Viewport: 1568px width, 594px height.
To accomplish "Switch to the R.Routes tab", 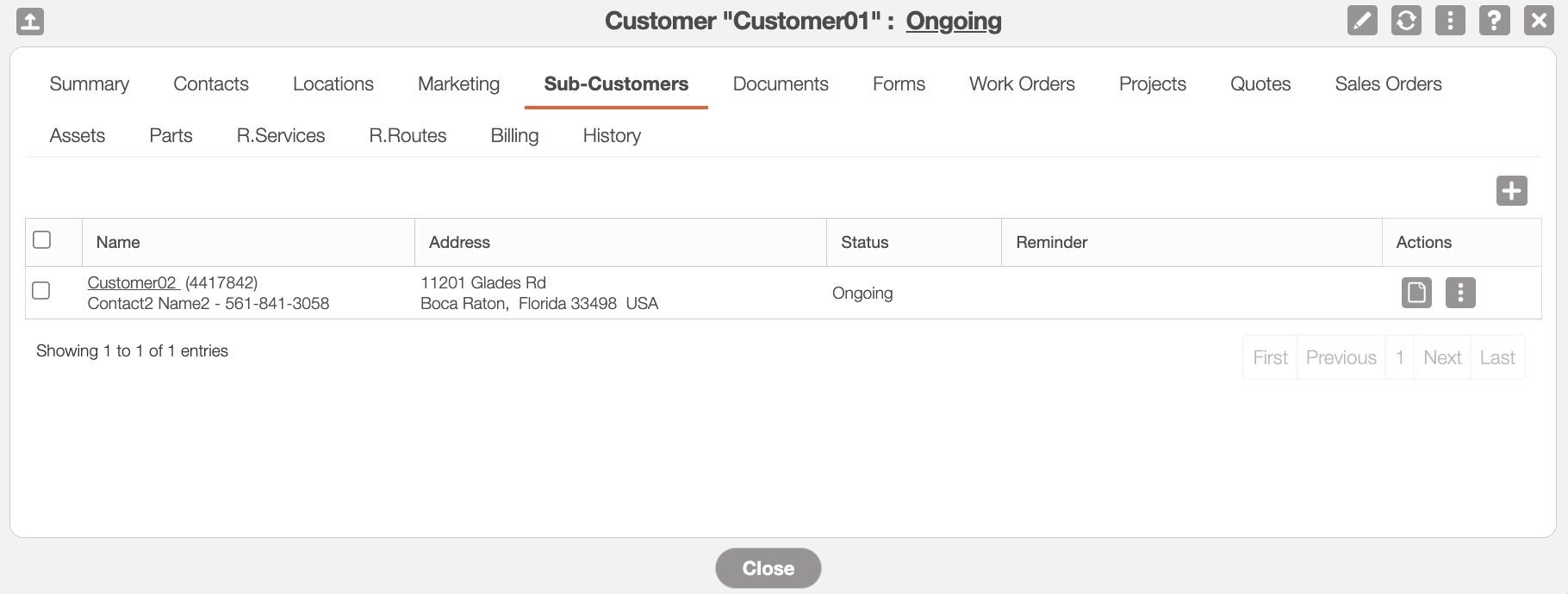I will (x=408, y=135).
